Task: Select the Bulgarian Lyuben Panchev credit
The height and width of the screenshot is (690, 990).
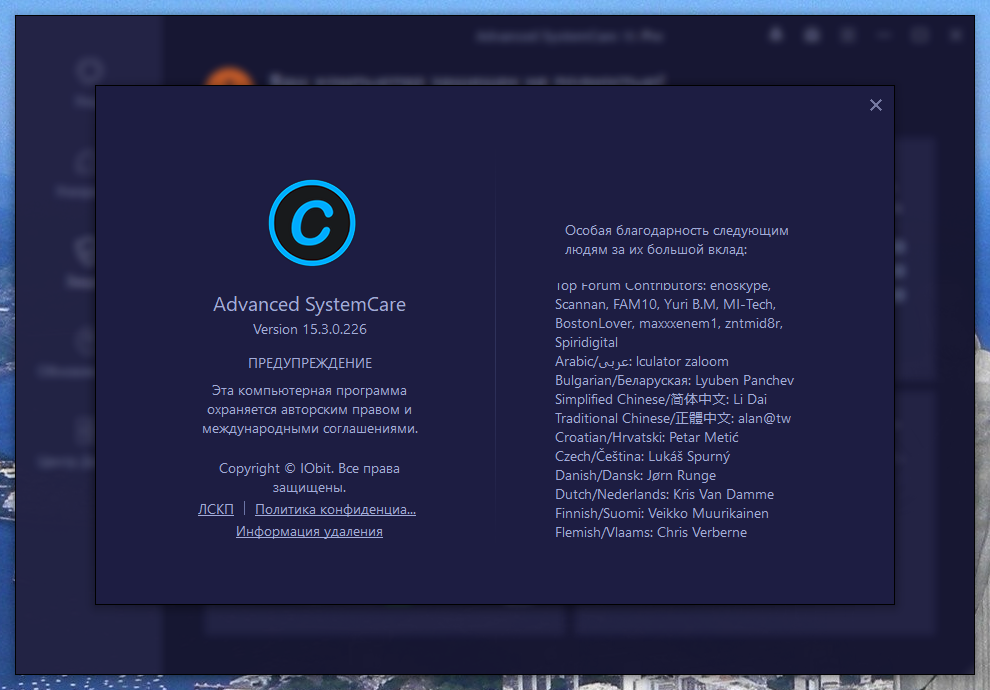Action: (x=674, y=380)
